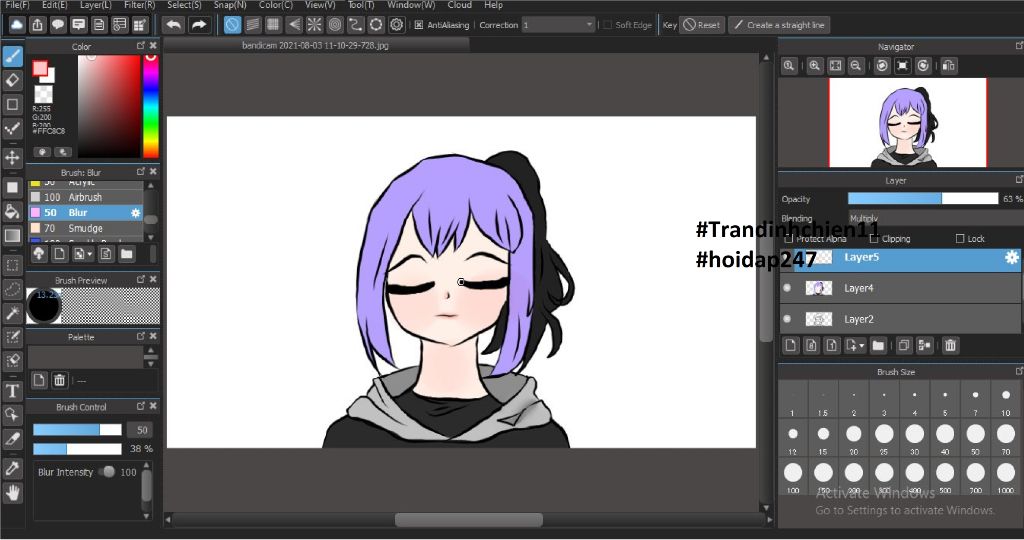
Task: Switch to bandicam image document tab
Action: [315, 46]
